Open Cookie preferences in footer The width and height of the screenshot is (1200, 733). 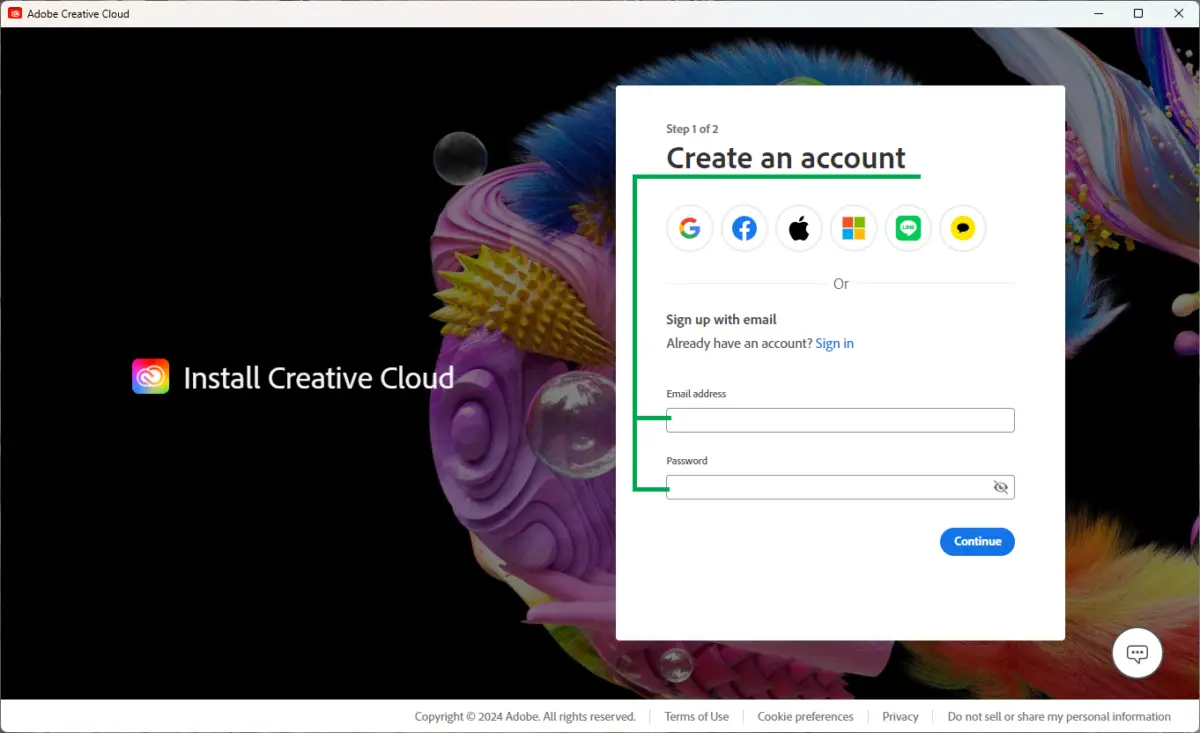[x=805, y=716]
